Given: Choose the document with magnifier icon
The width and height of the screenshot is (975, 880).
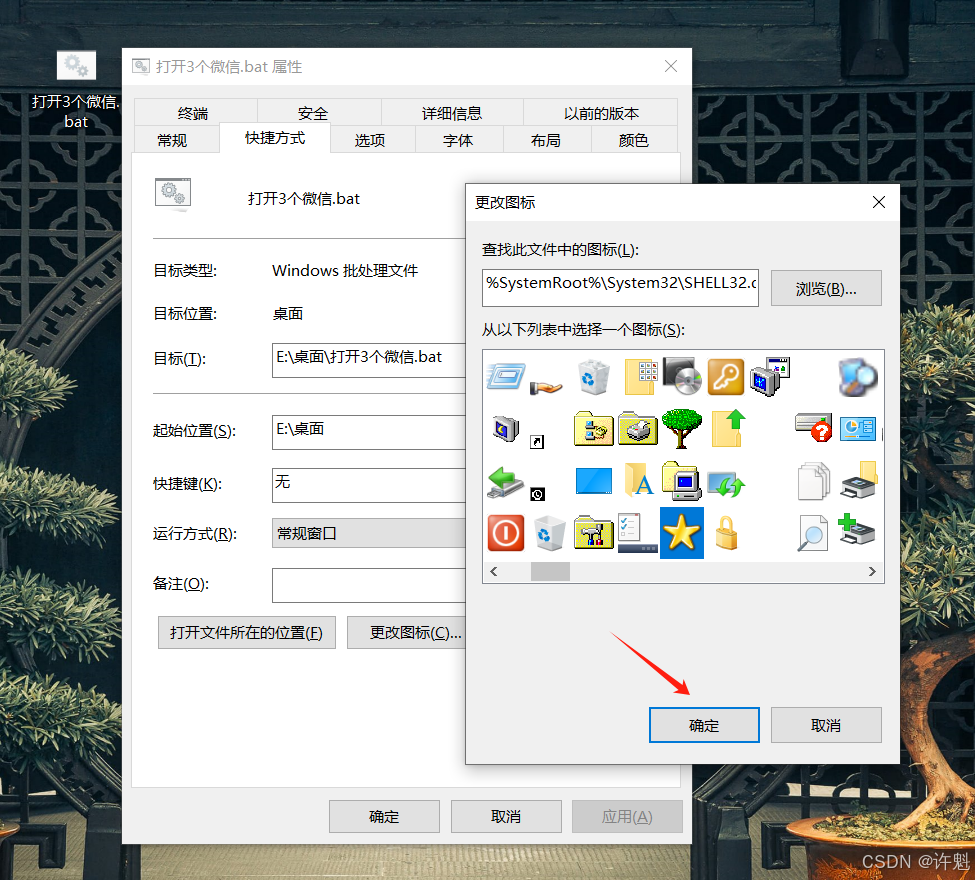Looking at the screenshot, I should [813, 533].
